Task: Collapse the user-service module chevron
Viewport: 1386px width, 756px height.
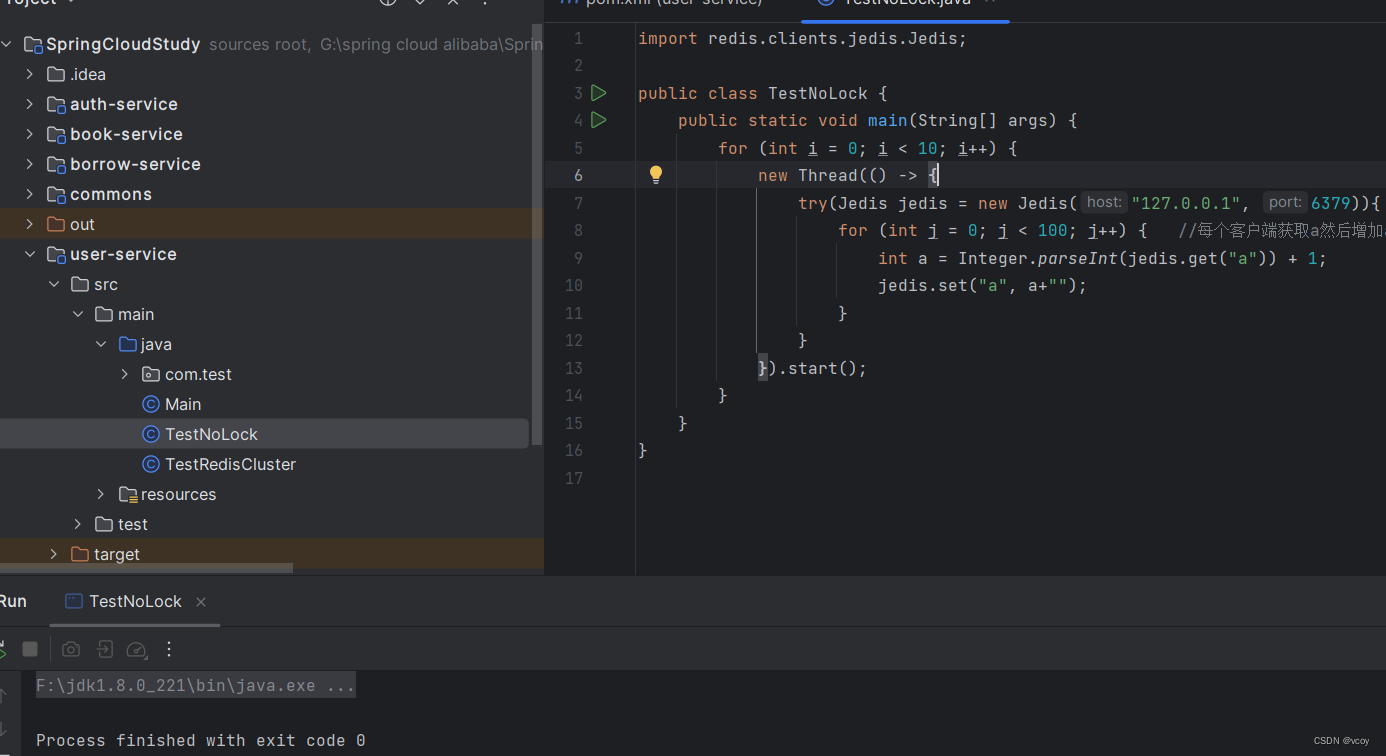Action: (x=30, y=254)
